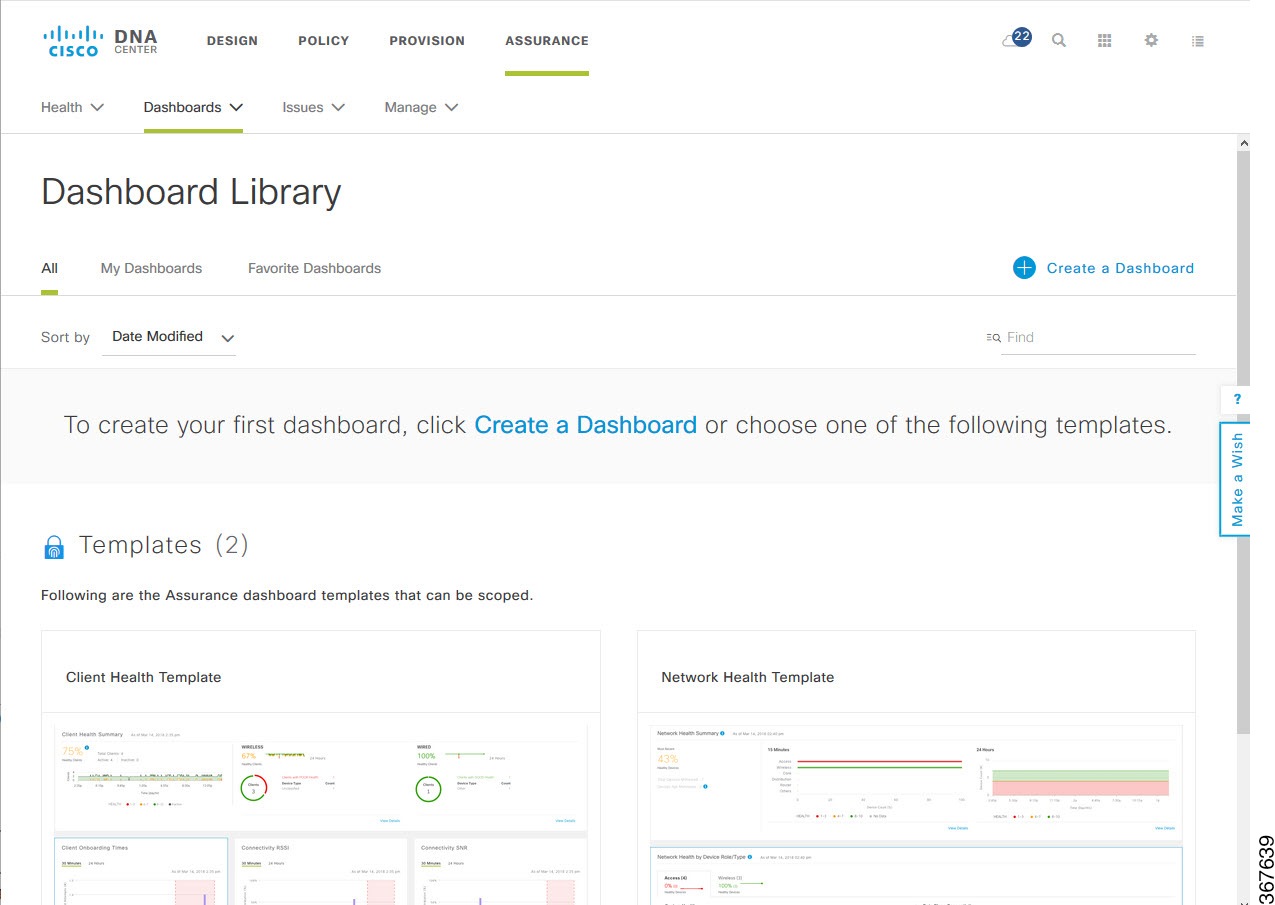1275x905 pixels.
Task: Open the cloud notifications icon with badge 22
Action: pos(1016,39)
